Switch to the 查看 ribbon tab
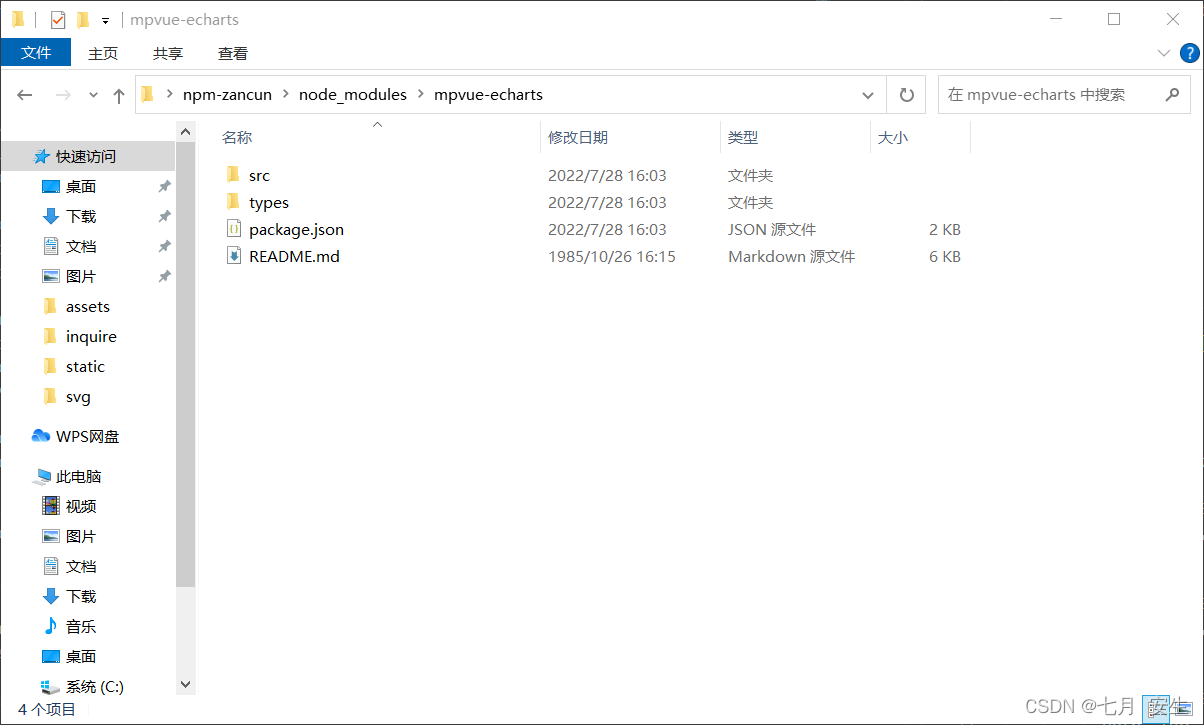 (232, 53)
